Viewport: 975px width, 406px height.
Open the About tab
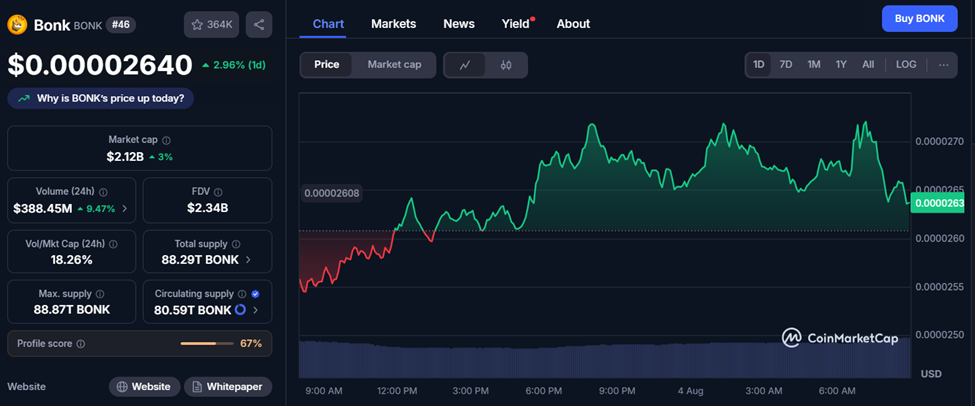573,24
